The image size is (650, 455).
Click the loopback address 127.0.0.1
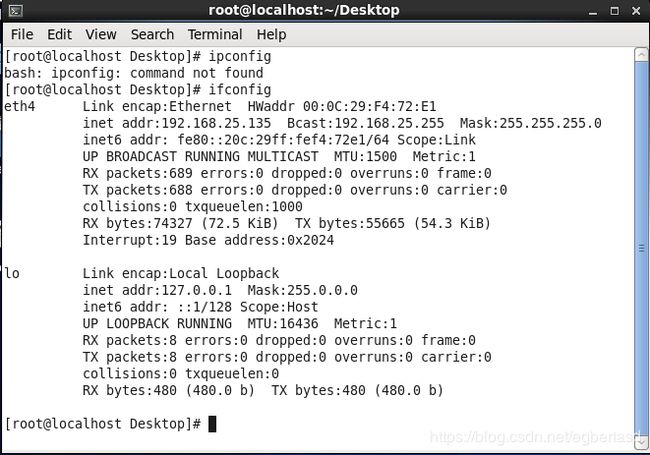click(196, 290)
